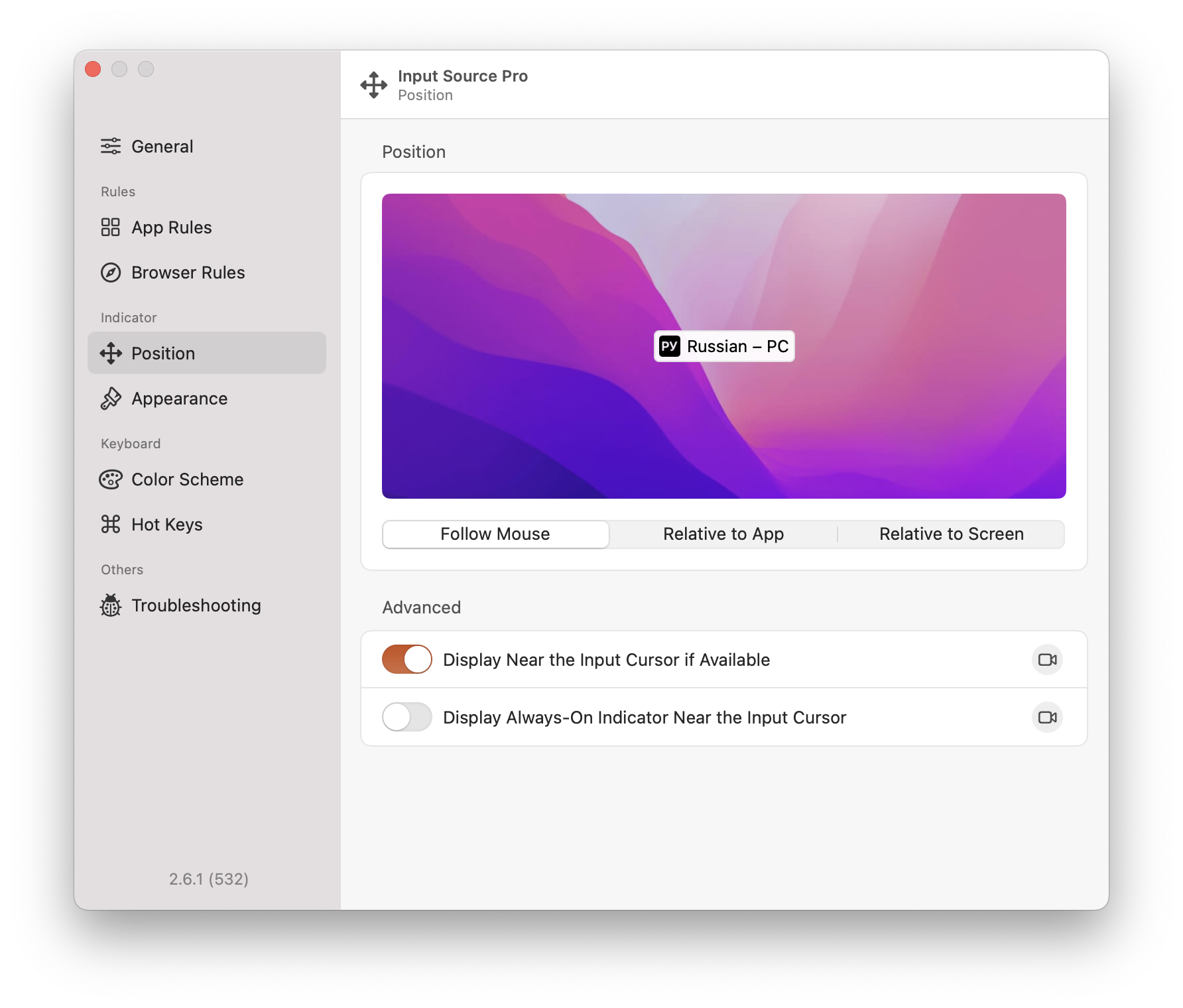Click the Input Source Pro window title
The width and height of the screenshot is (1183, 1008).
tap(463, 76)
